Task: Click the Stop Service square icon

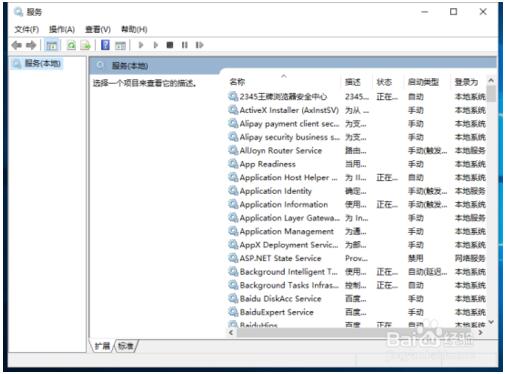Action: point(170,45)
